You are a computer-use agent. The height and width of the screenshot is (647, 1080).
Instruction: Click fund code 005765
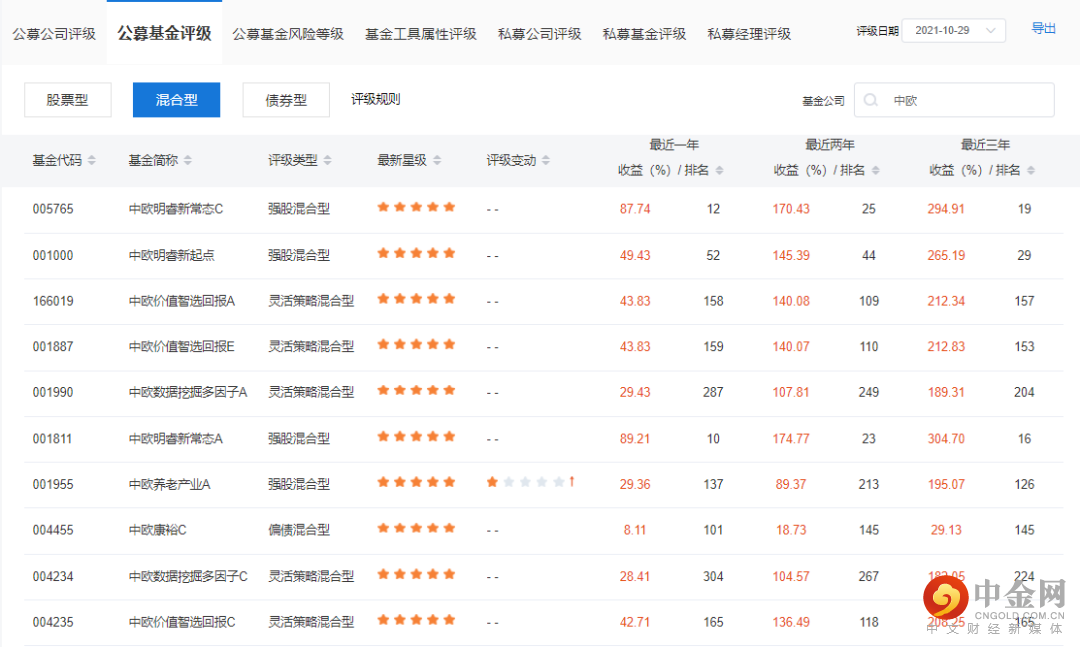pos(53,209)
